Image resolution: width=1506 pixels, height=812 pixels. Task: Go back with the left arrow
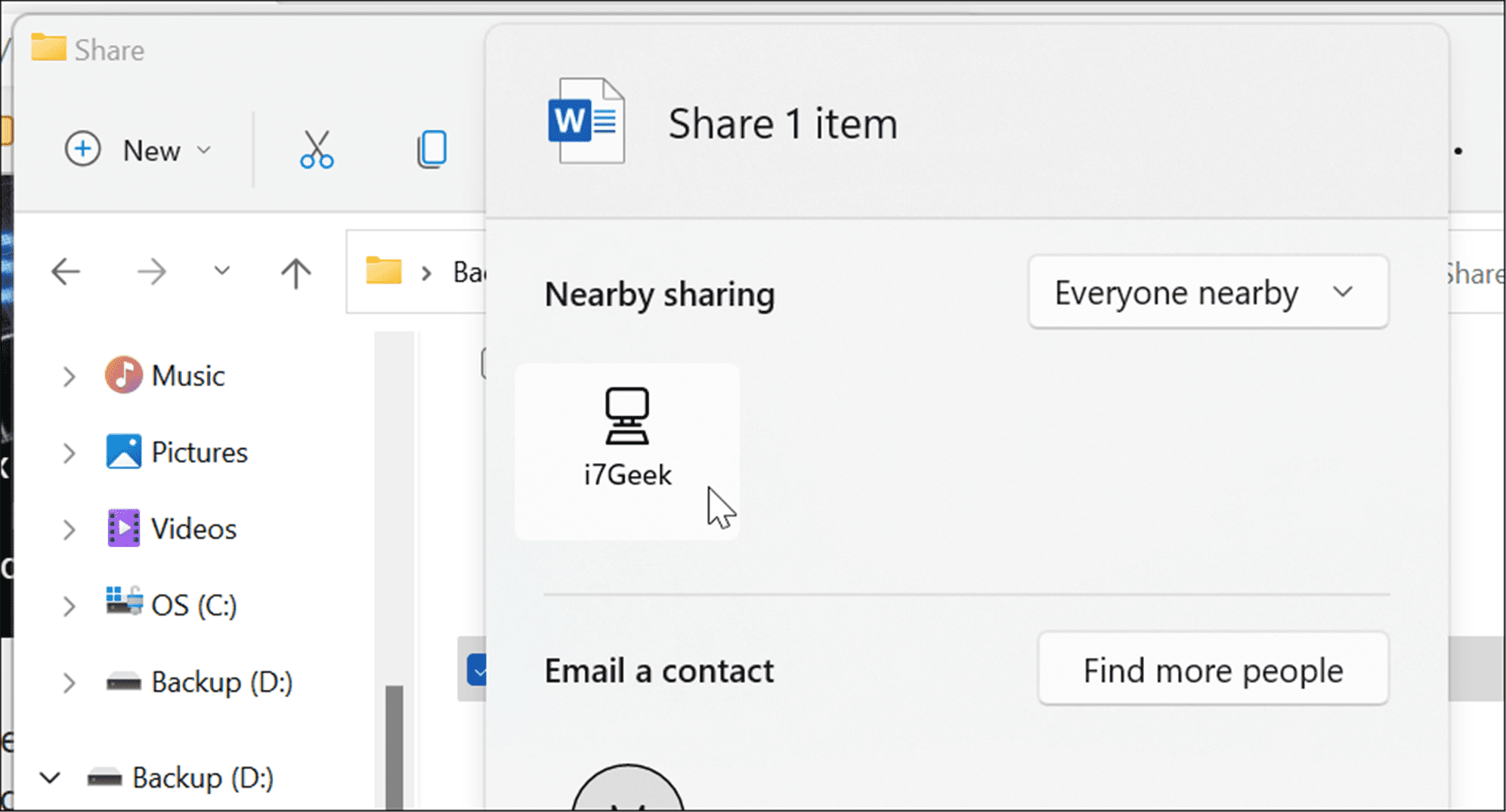pyautogui.click(x=66, y=272)
